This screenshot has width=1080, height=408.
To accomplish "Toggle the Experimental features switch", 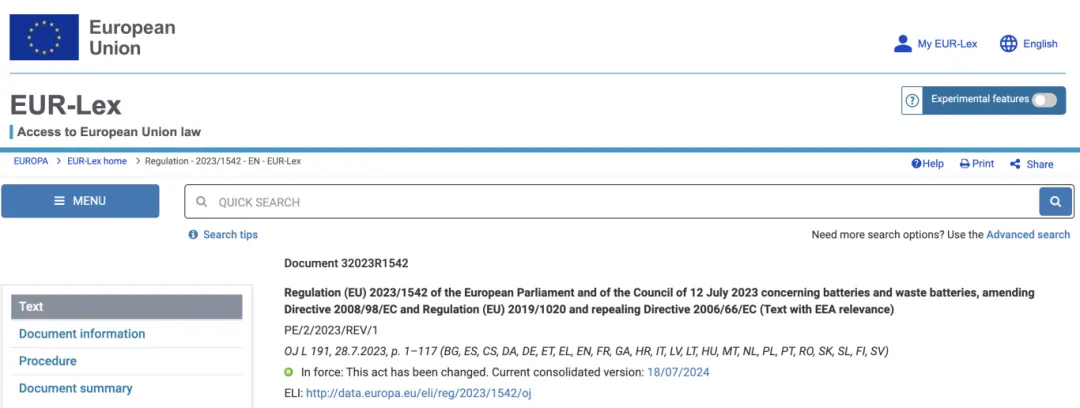I will [x=1043, y=100].
